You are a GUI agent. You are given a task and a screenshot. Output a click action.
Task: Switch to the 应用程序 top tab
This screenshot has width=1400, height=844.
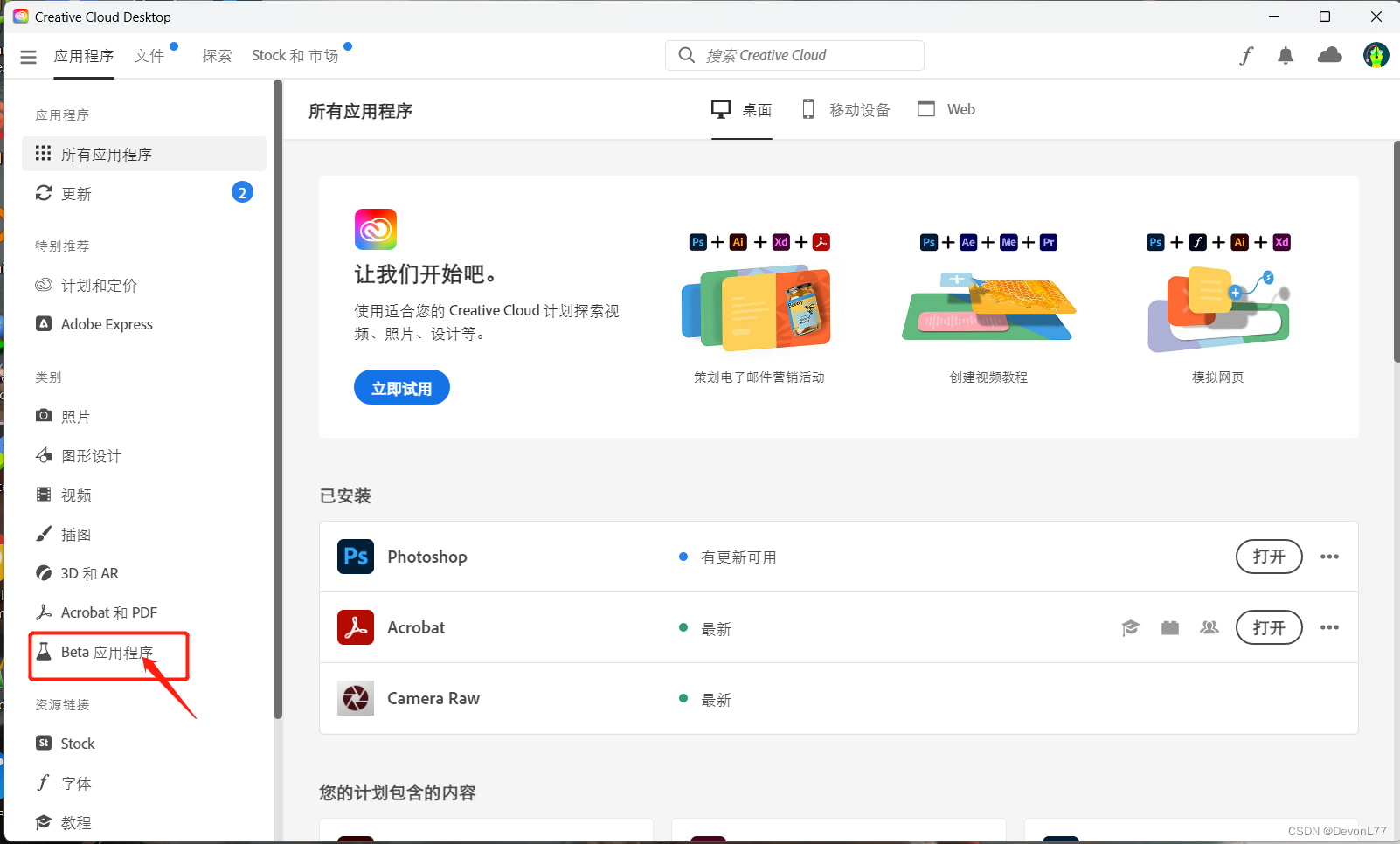pos(84,56)
